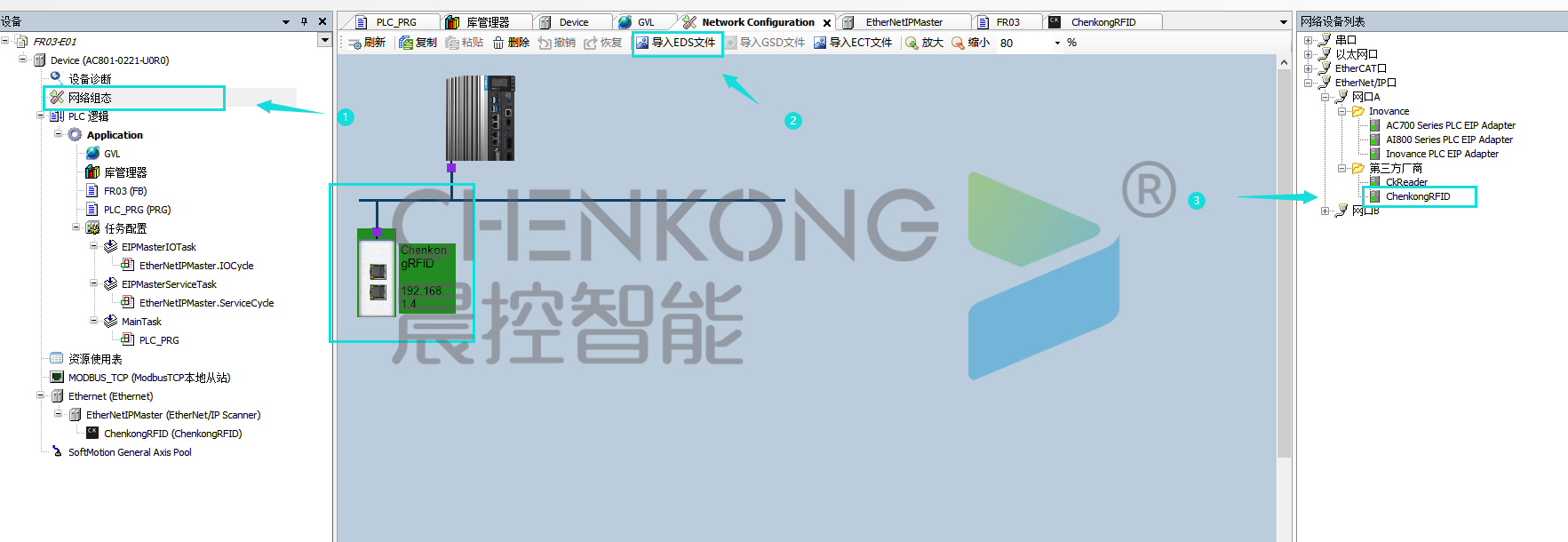The height and width of the screenshot is (542, 1568).
Task: Switch to the EtherNetIPMaster tab
Action: coord(903,22)
